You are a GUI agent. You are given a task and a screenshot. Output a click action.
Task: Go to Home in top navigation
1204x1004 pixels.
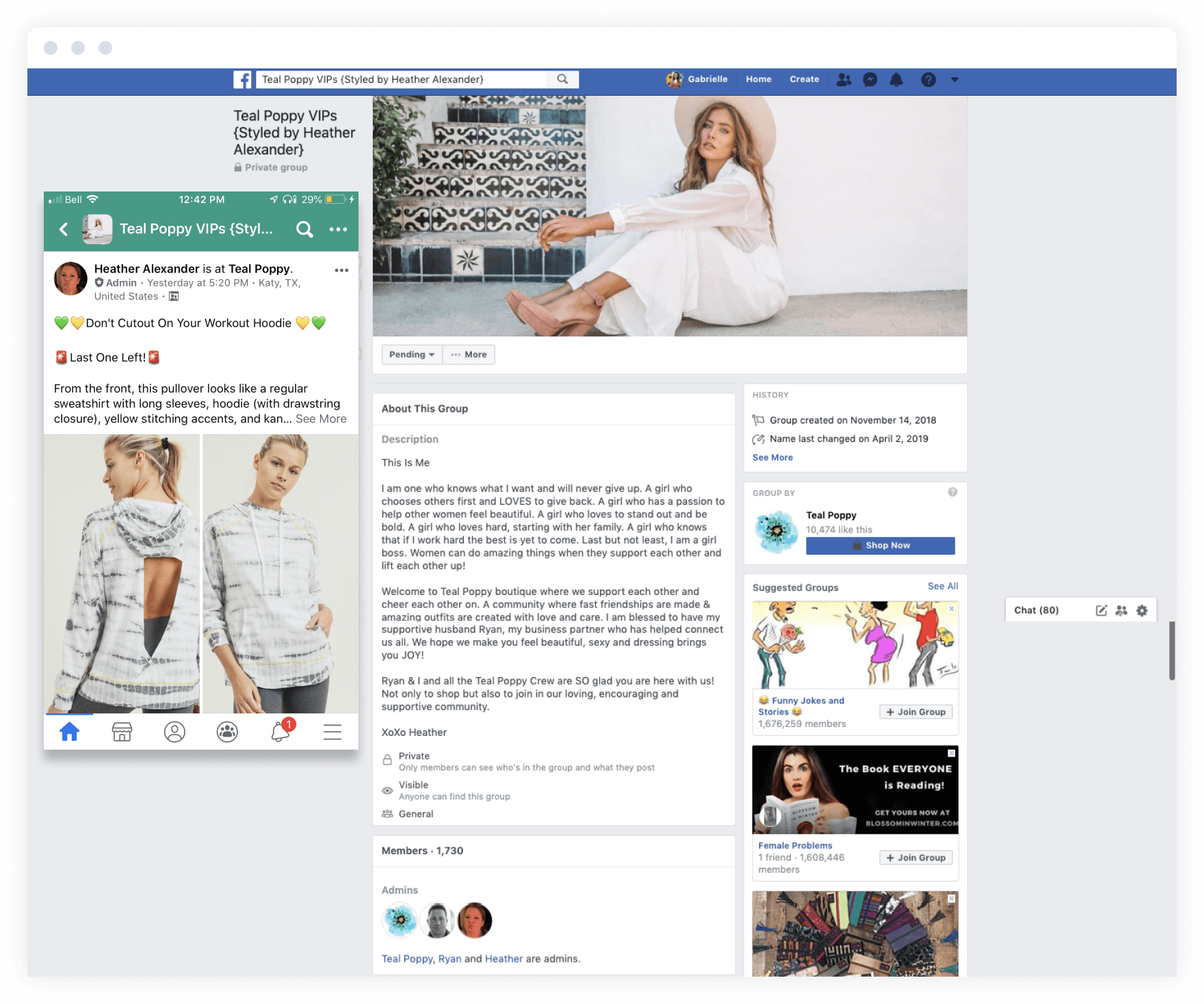(x=759, y=79)
